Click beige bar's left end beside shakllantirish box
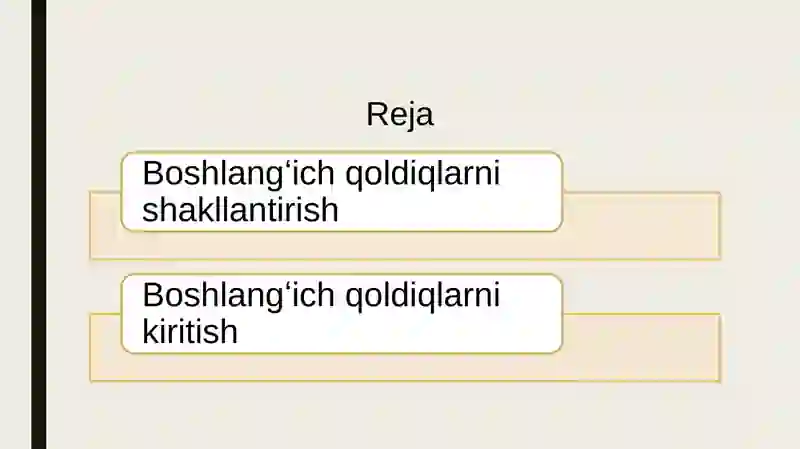 click(105, 226)
